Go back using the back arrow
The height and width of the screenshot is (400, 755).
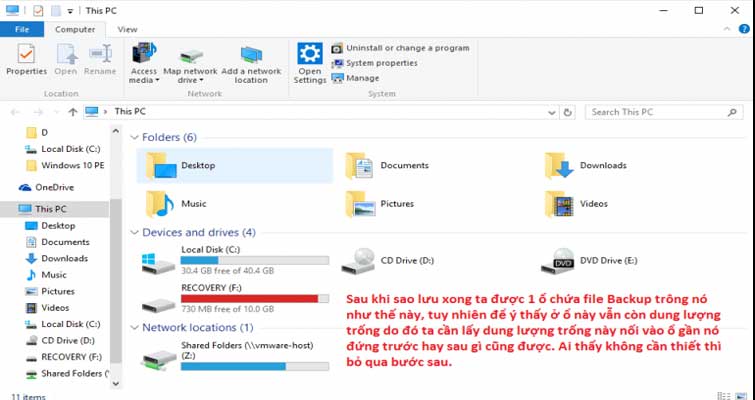pyautogui.click(x=15, y=112)
